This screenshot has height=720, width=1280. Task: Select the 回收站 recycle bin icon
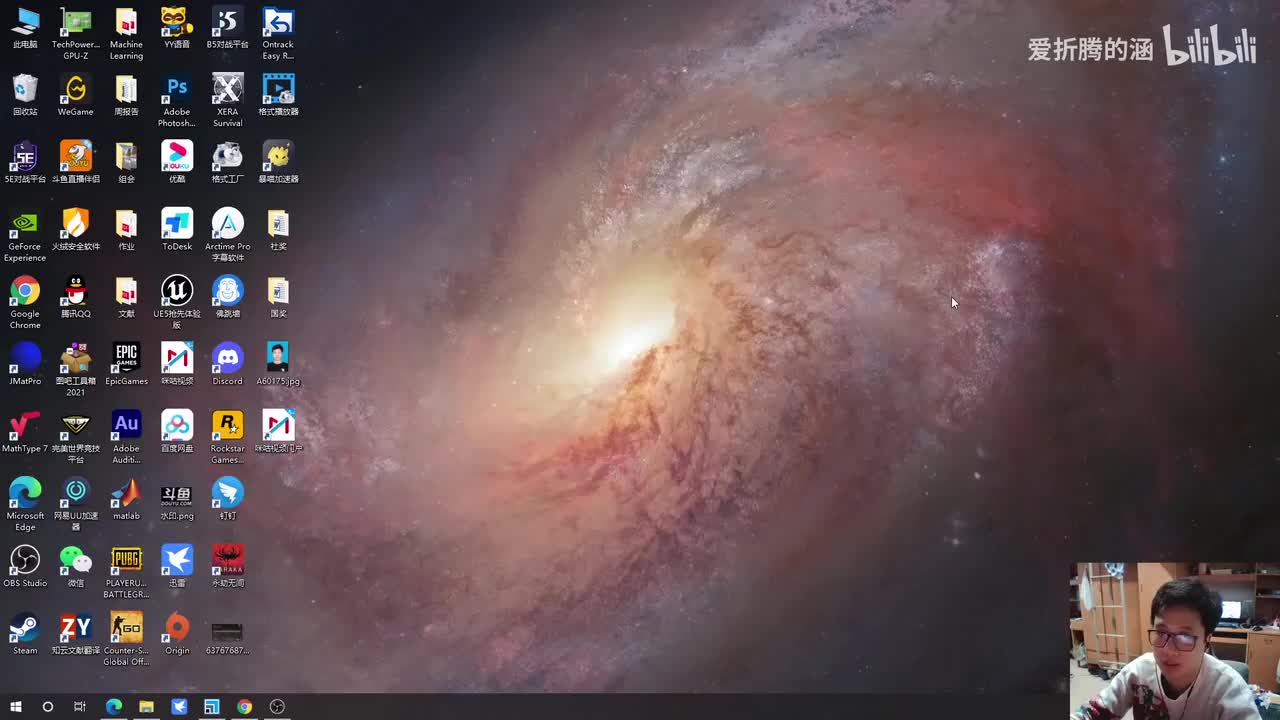click(25, 96)
